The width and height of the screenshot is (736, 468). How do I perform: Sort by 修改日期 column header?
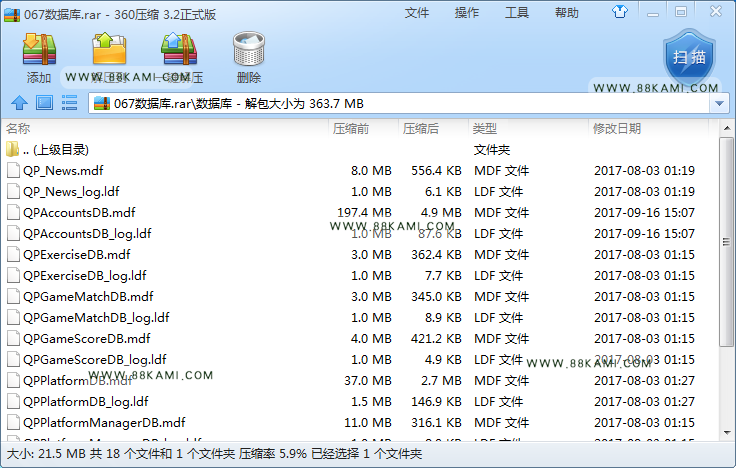click(x=617, y=129)
